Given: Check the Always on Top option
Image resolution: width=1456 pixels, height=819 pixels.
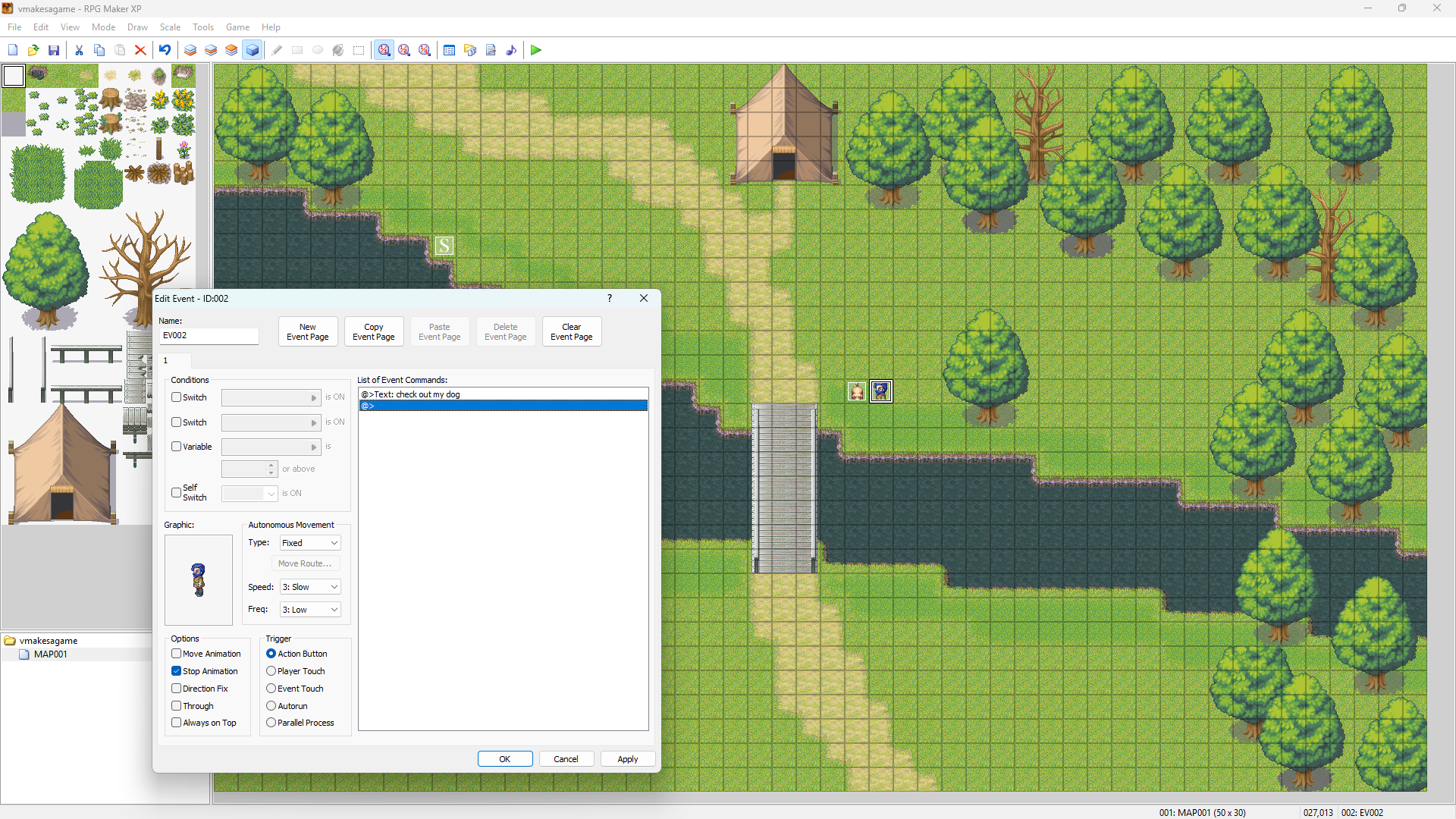Looking at the screenshot, I should pos(176,723).
